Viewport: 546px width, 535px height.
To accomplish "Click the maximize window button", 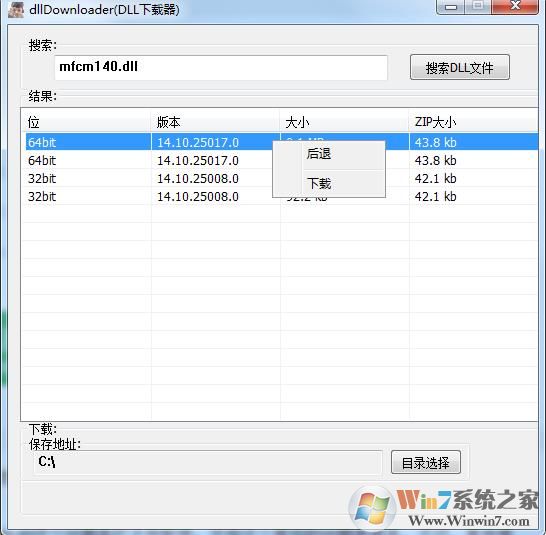I will 478,6.
